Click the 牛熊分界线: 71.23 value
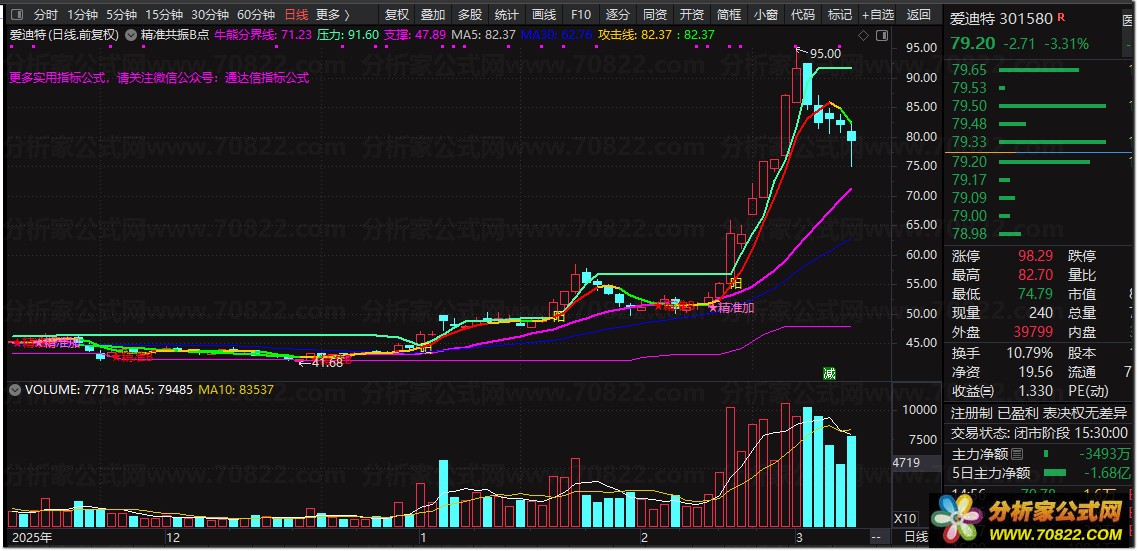This screenshot has height=551, width=1139. (x=263, y=34)
